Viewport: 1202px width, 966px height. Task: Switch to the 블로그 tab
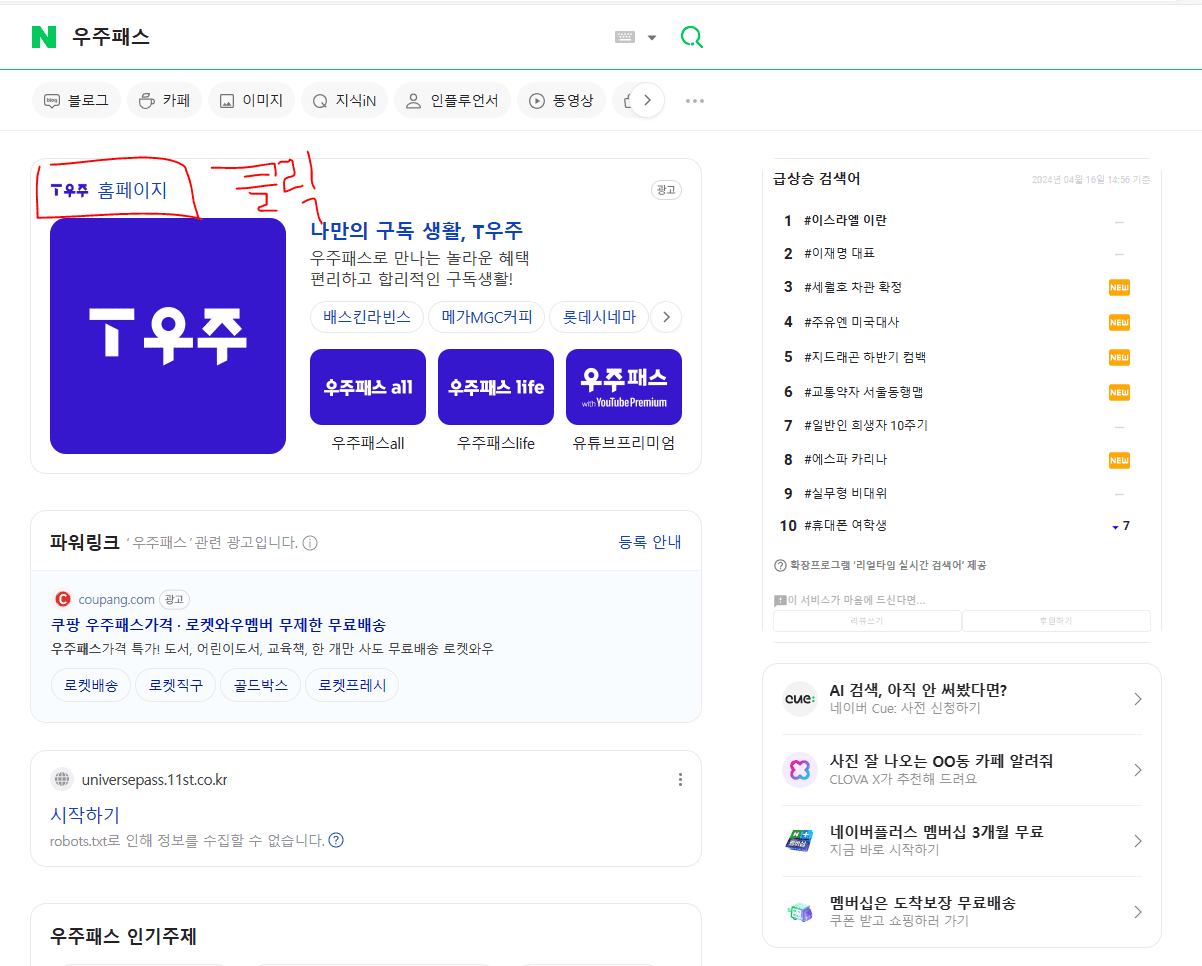click(77, 100)
